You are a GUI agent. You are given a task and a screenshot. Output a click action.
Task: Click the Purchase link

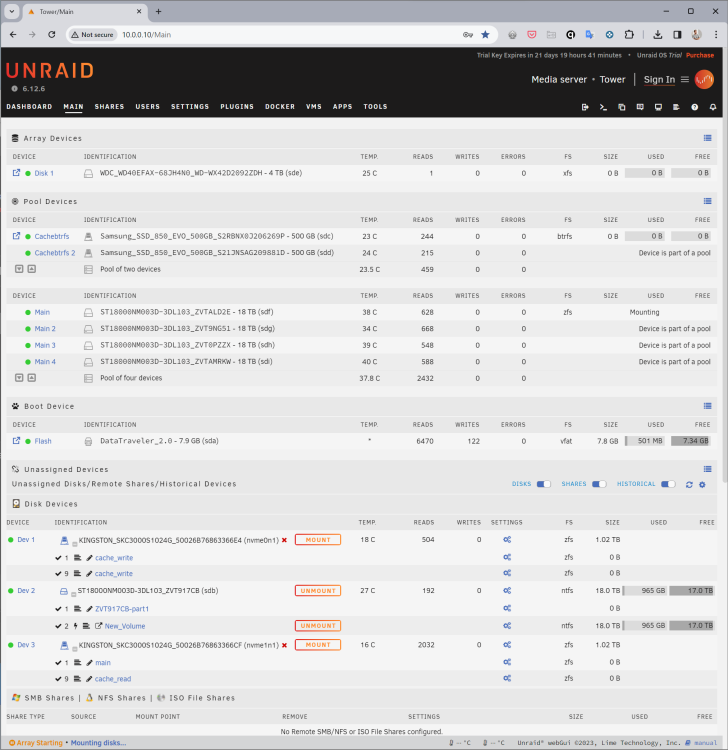700,55
